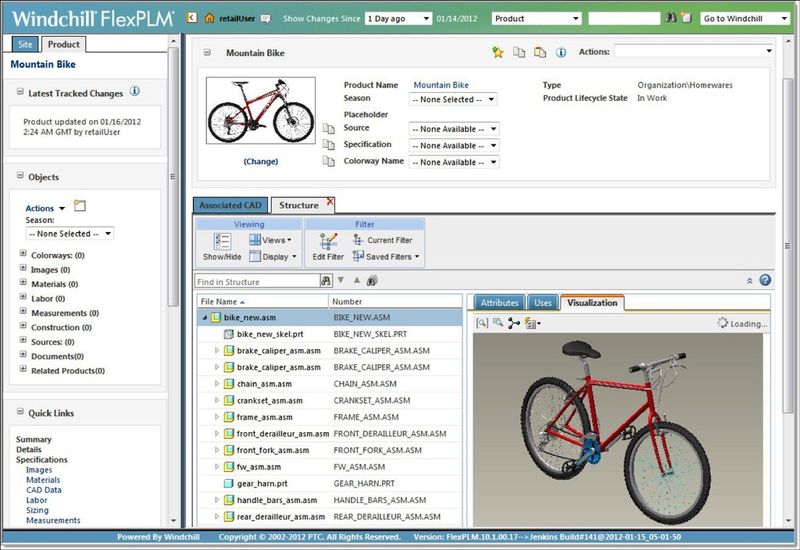Click the advanced find binoculars icon

[x=372, y=280]
